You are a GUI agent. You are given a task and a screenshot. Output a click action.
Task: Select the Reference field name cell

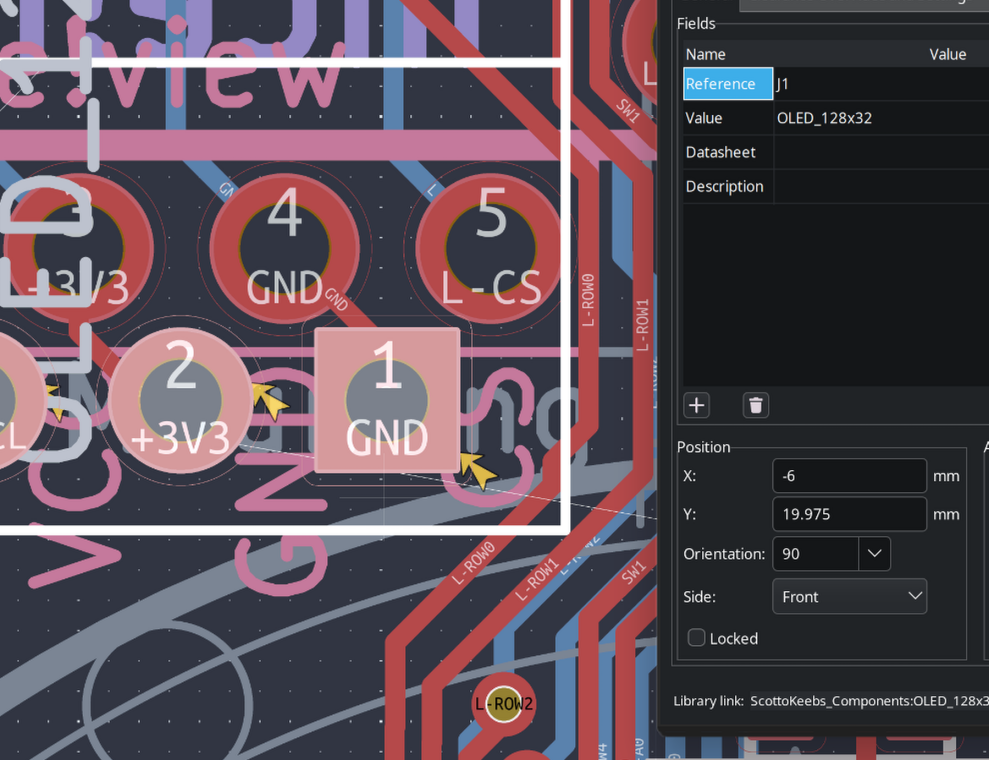pos(727,84)
